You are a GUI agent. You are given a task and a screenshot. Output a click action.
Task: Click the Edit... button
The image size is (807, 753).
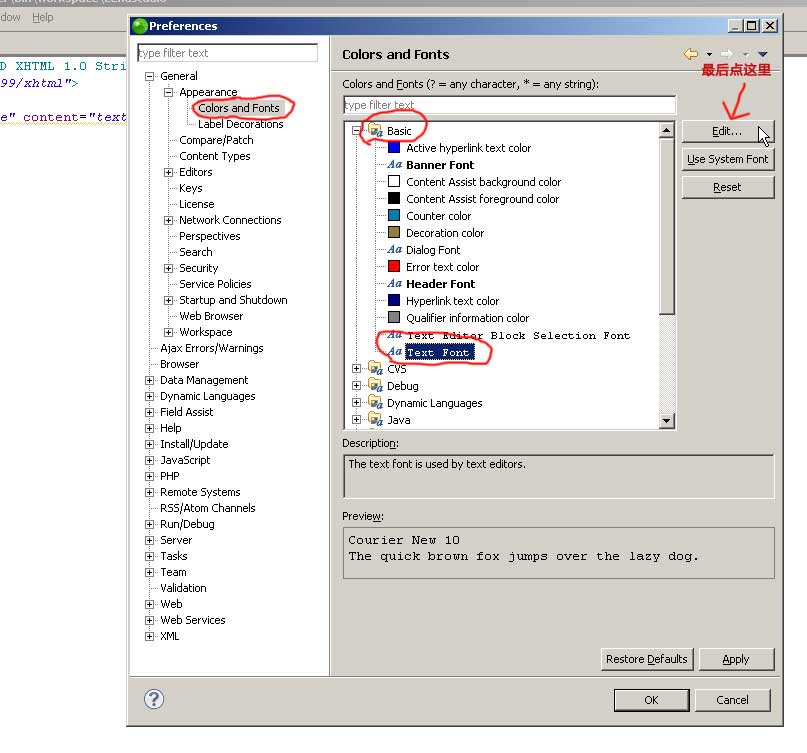(x=728, y=131)
